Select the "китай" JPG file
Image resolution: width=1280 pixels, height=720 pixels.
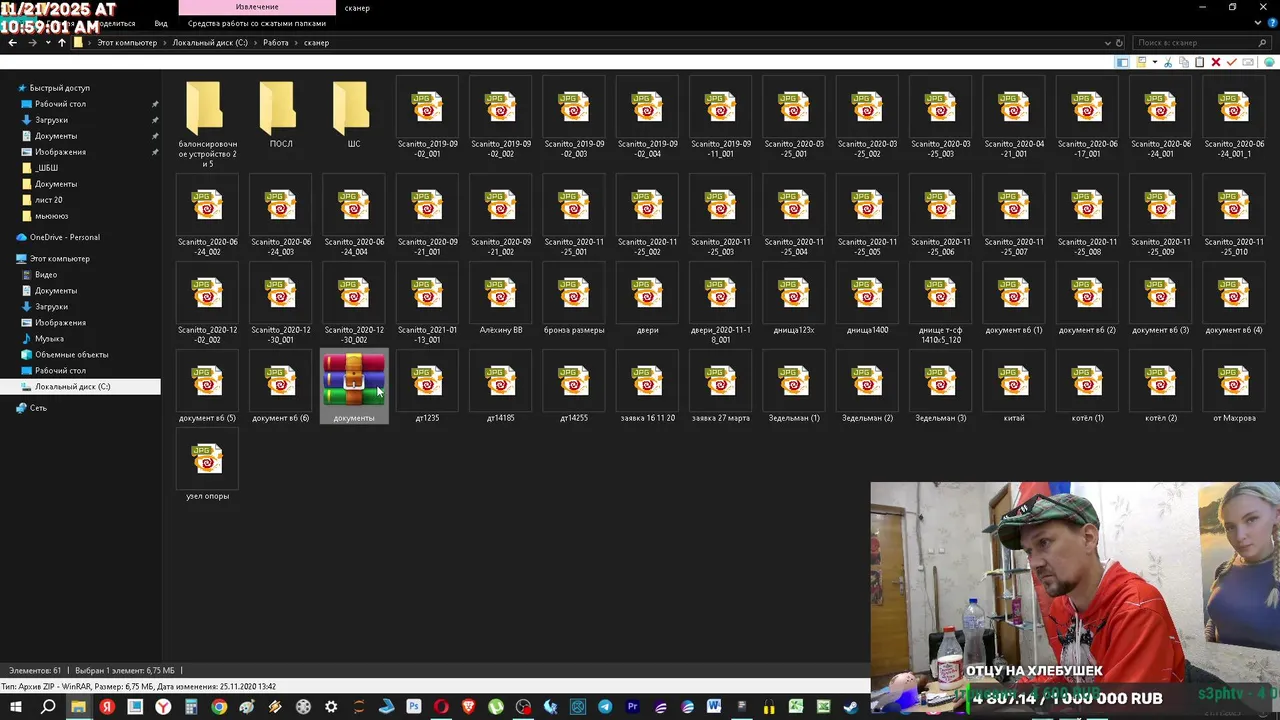coord(1014,386)
